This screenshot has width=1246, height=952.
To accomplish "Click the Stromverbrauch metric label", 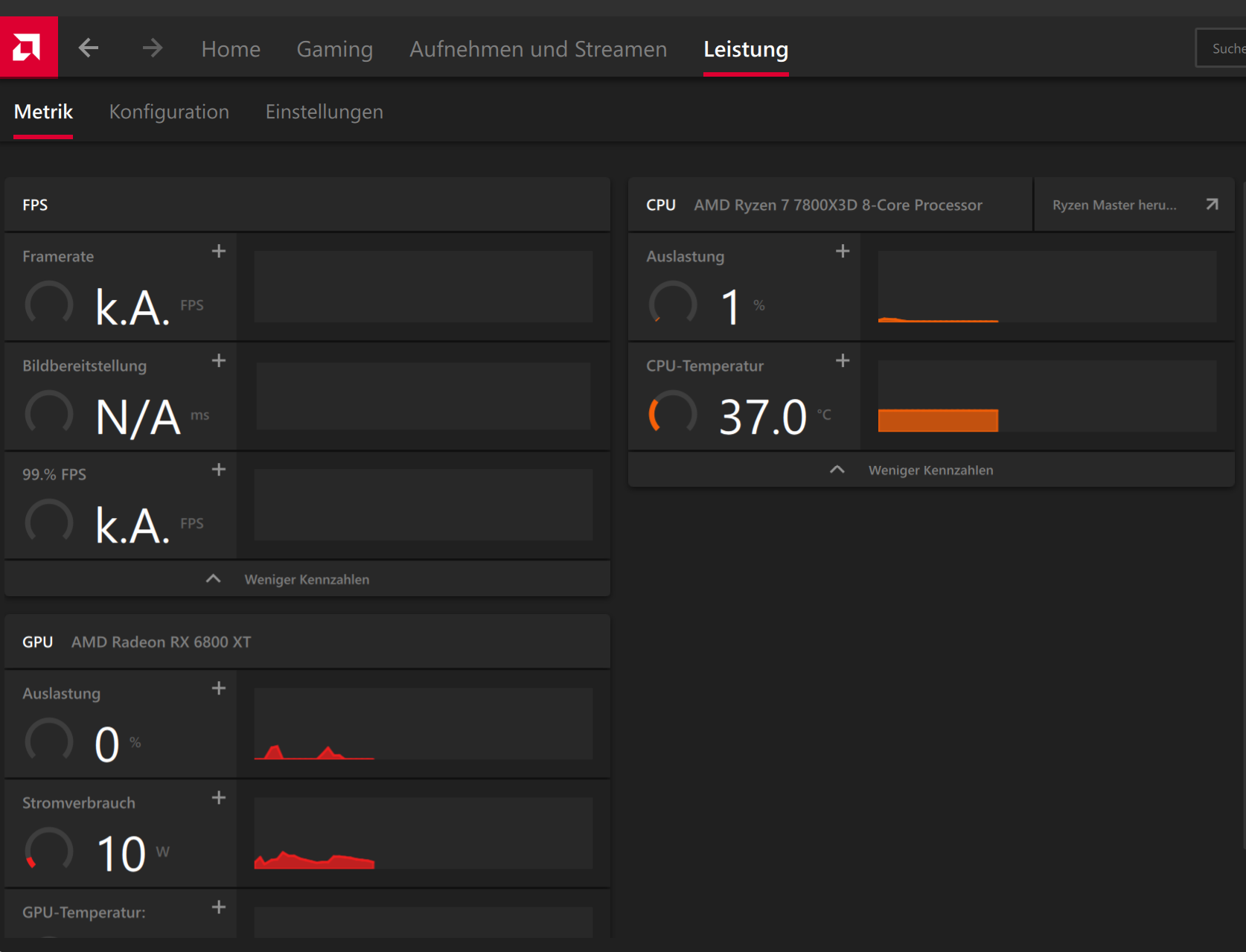I will (x=79, y=802).
